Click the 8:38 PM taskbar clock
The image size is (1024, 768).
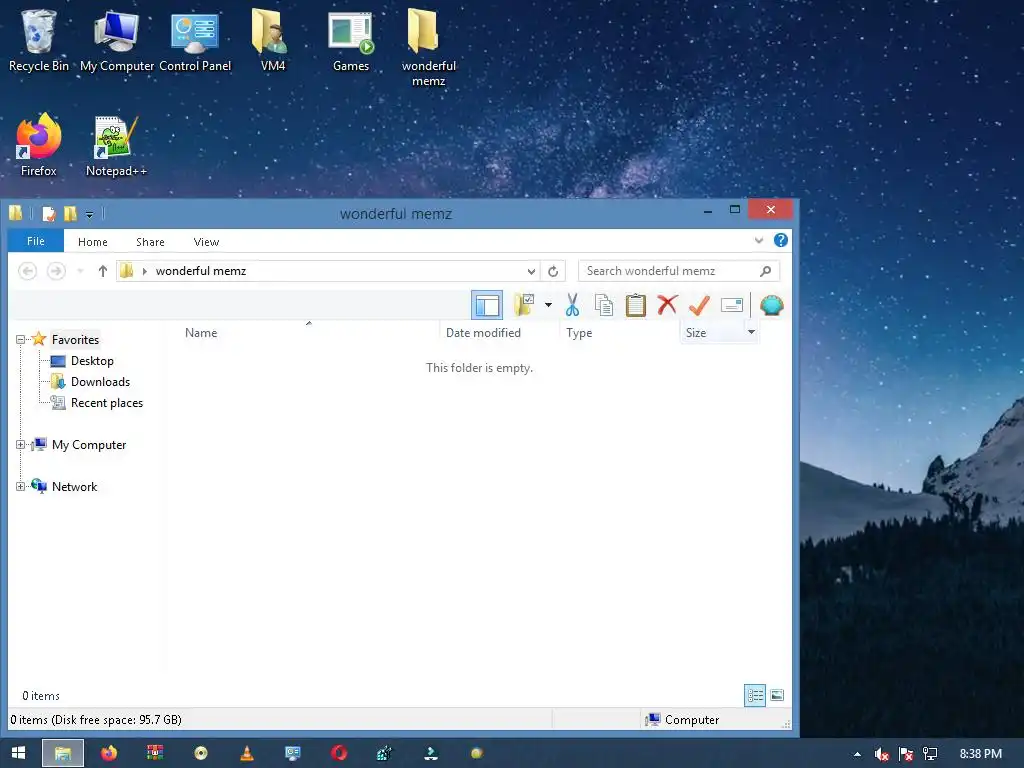pos(980,754)
